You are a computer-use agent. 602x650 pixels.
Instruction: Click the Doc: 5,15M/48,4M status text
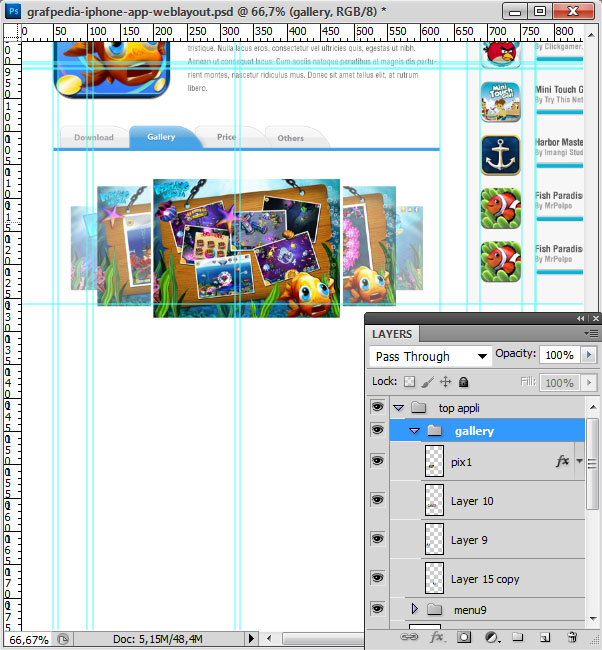coord(158,639)
